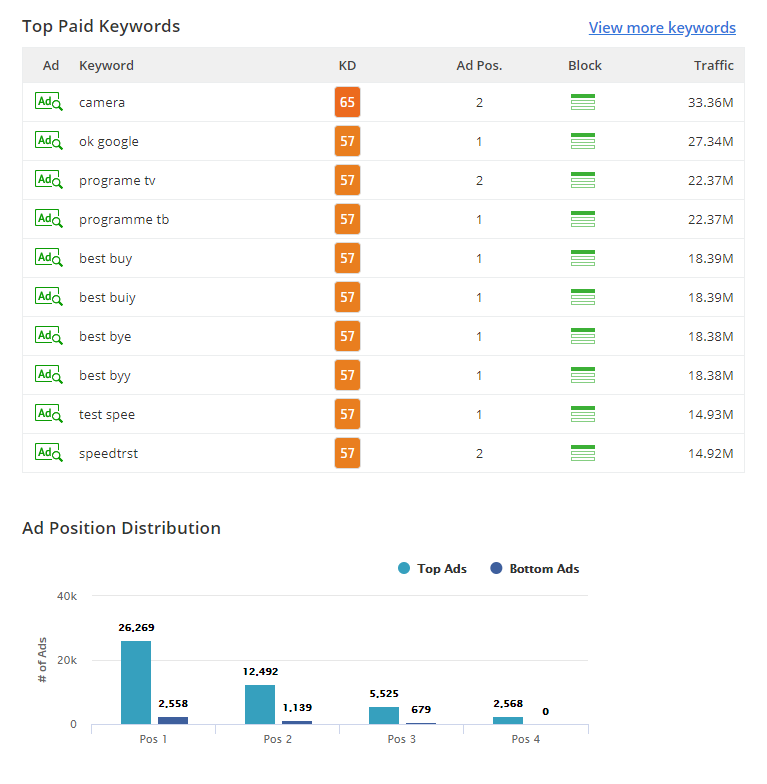
Task: Click the Ad preview icon for camera
Action: pyautogui.click(x=49, y=102)
